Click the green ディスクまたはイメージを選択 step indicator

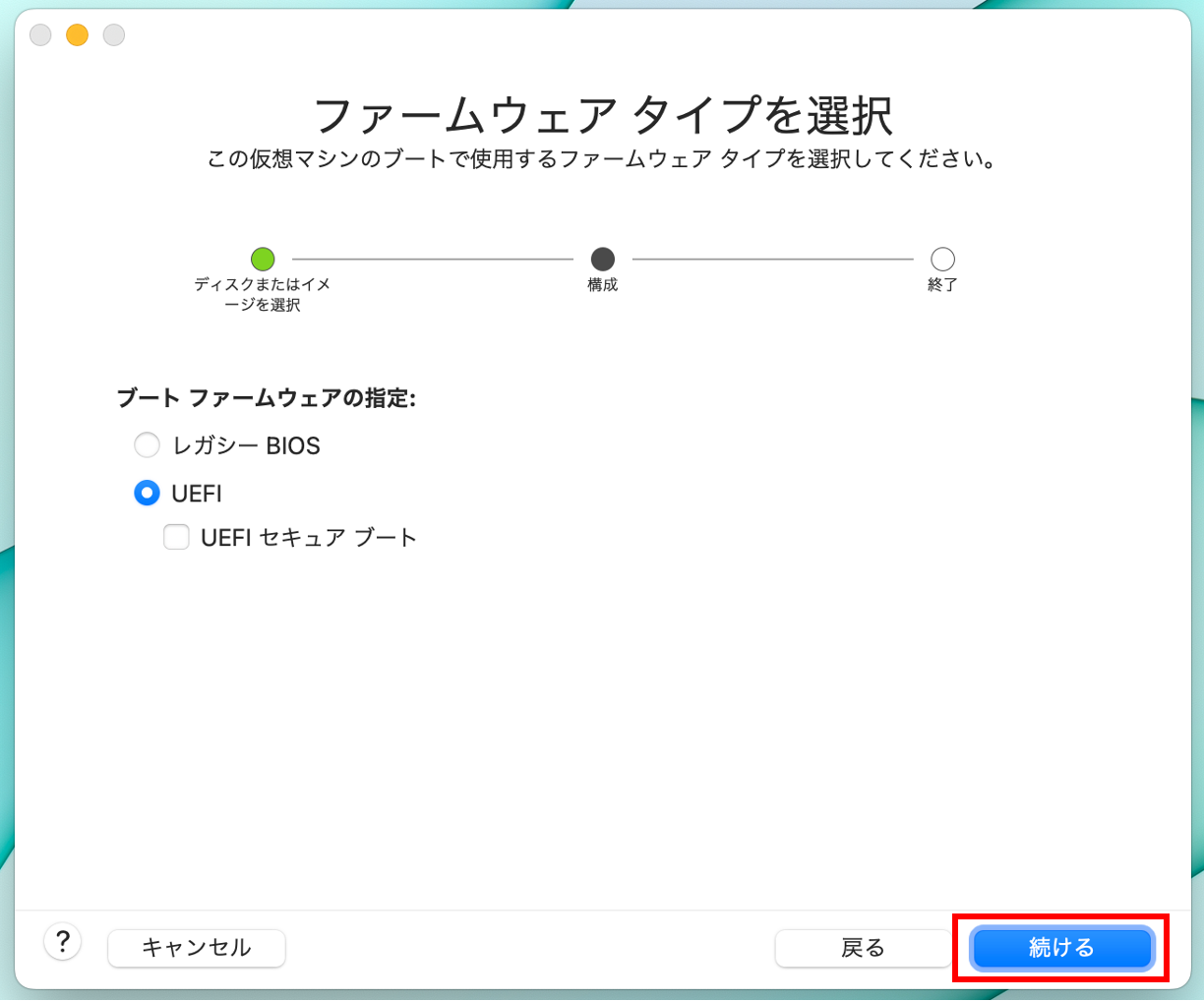coord(263,260)
